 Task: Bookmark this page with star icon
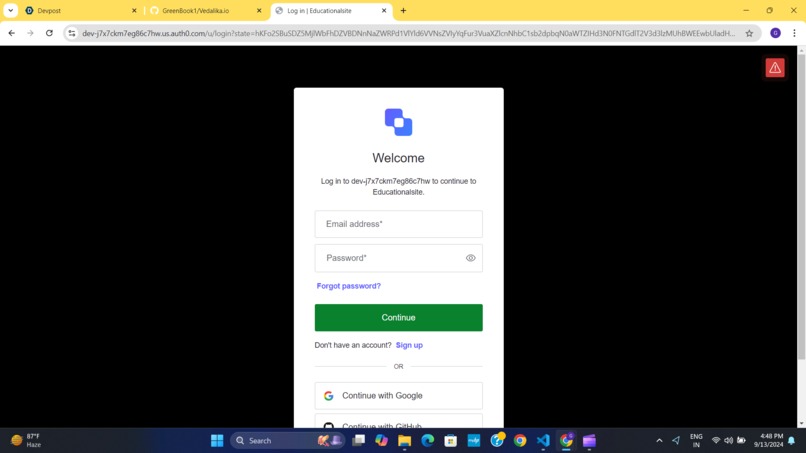pos(749,33)
